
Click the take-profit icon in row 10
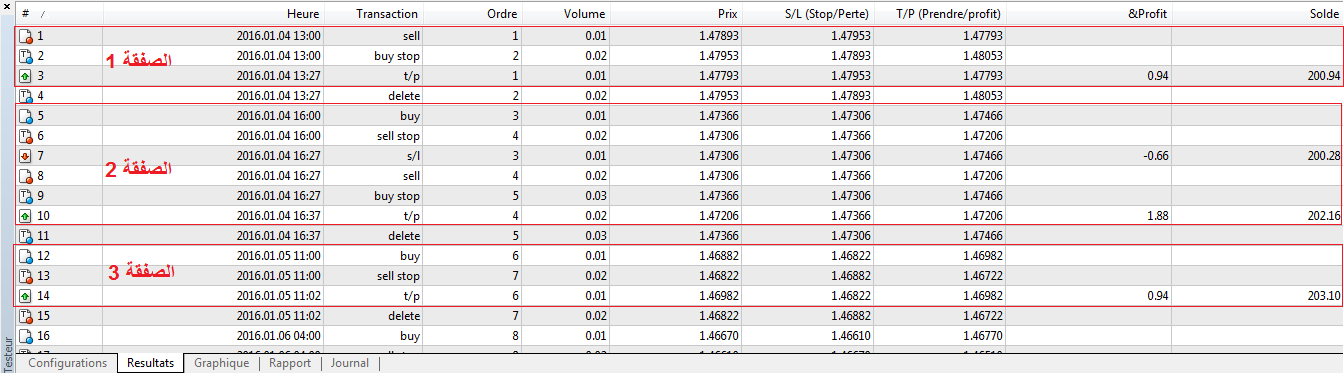pyautogui.click(x=26, y=216)
